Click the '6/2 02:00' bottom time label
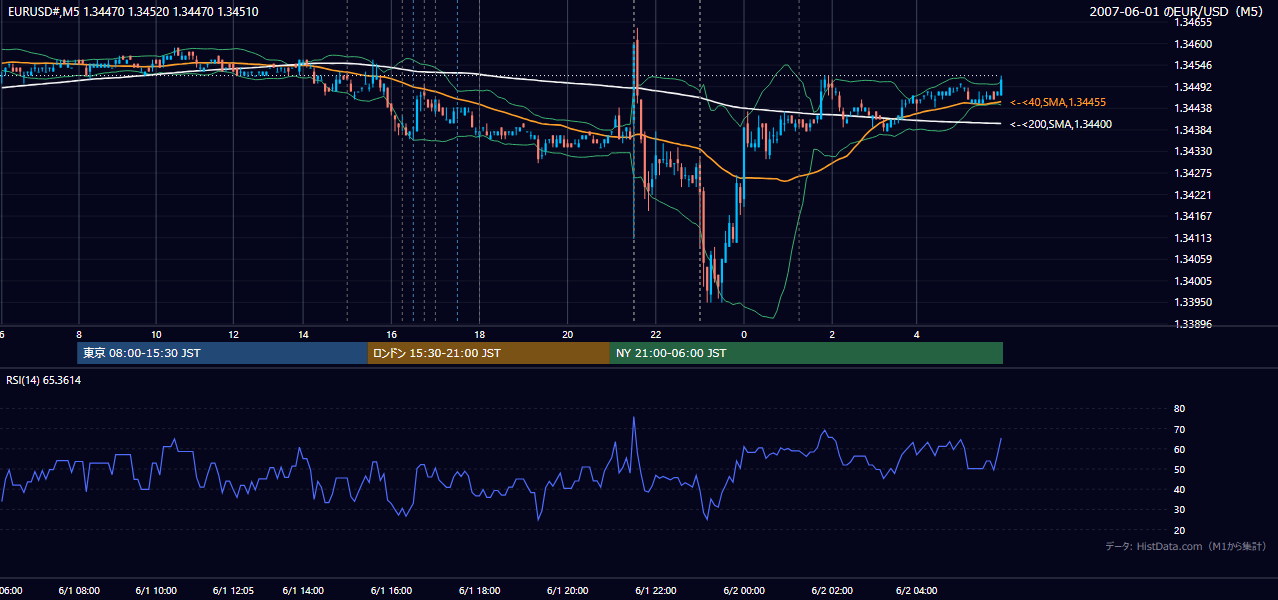 coord(832,591)
